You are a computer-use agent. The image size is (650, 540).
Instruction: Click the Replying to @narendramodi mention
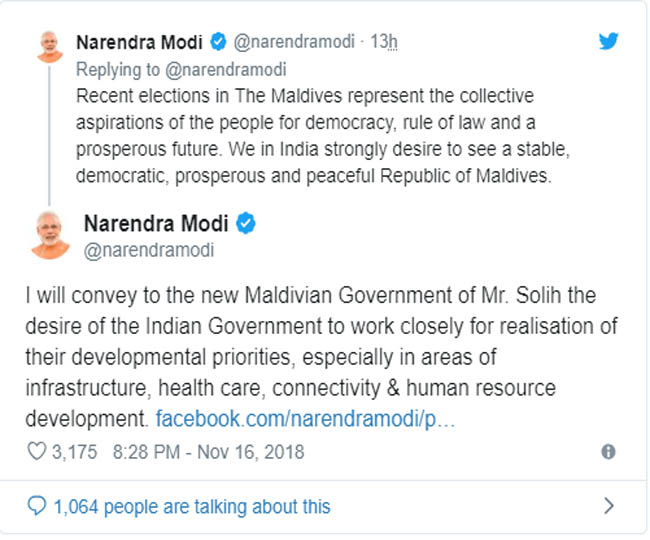click(x=180, y=69)
